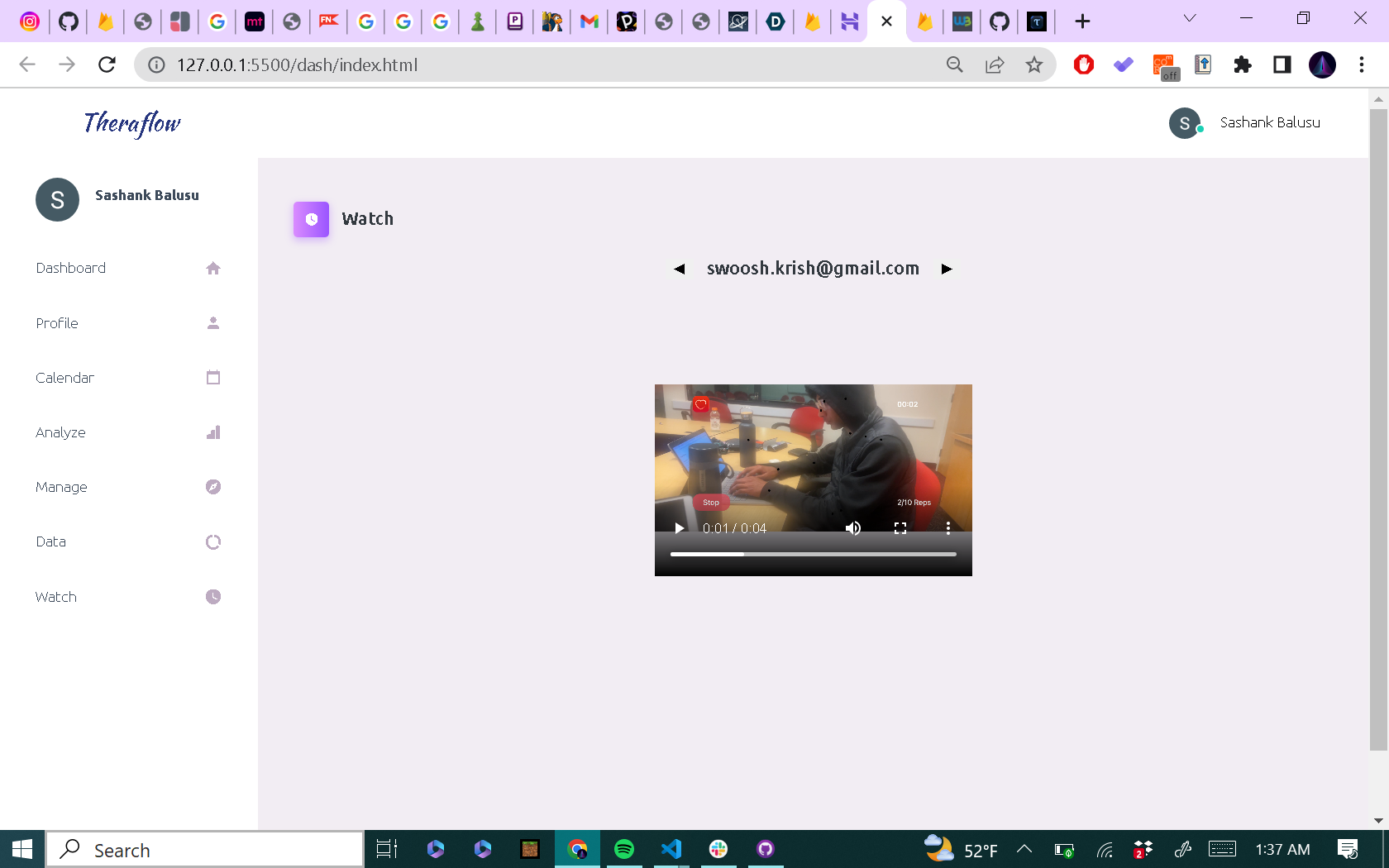Click the page vertical scrollbar
This screenshot has width=1389, height=868.
(1378, 430)
